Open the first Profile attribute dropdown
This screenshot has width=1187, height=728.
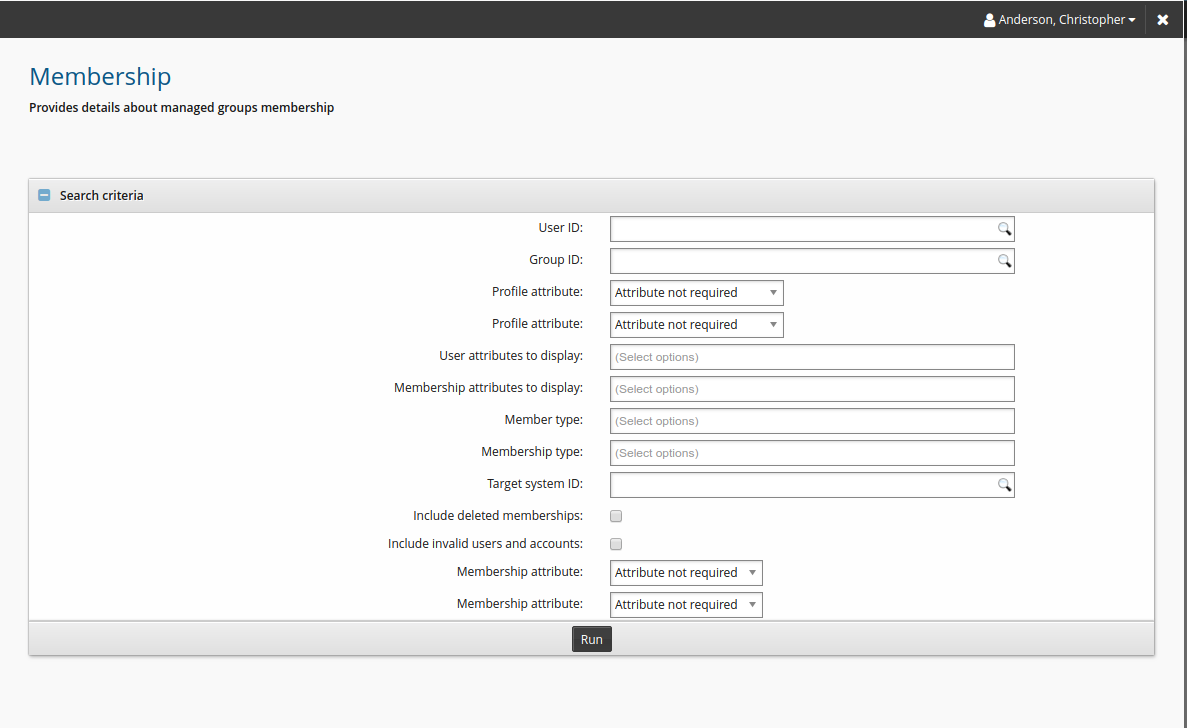point(696,293)
